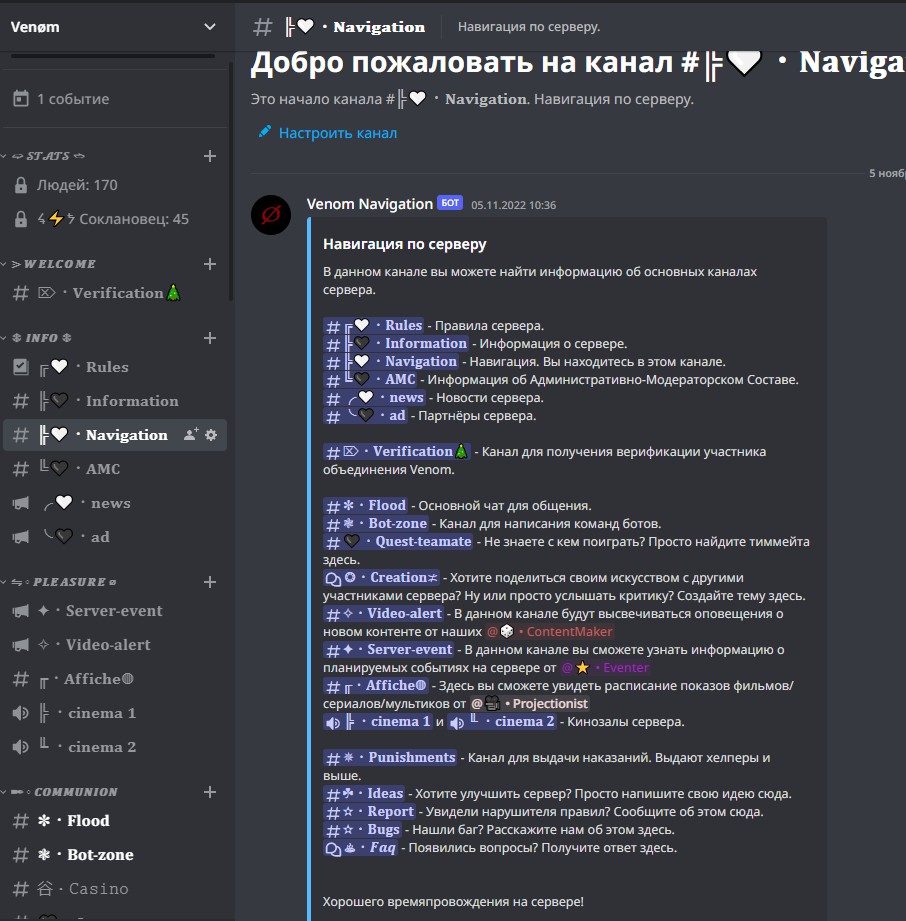This screenshot has width=906, height=921.
Task: Follow the Quest-teamate channel mention
Action: 398,542
